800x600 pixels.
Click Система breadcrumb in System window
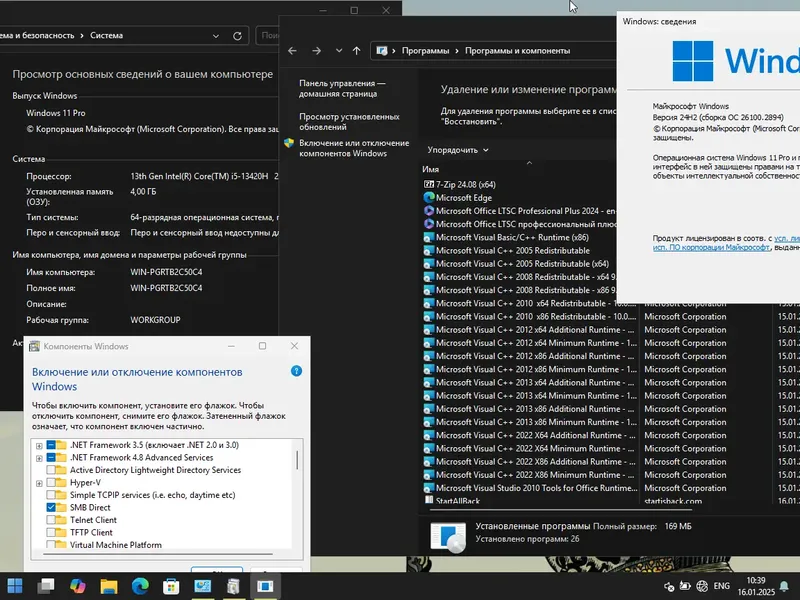coord(106,35)
